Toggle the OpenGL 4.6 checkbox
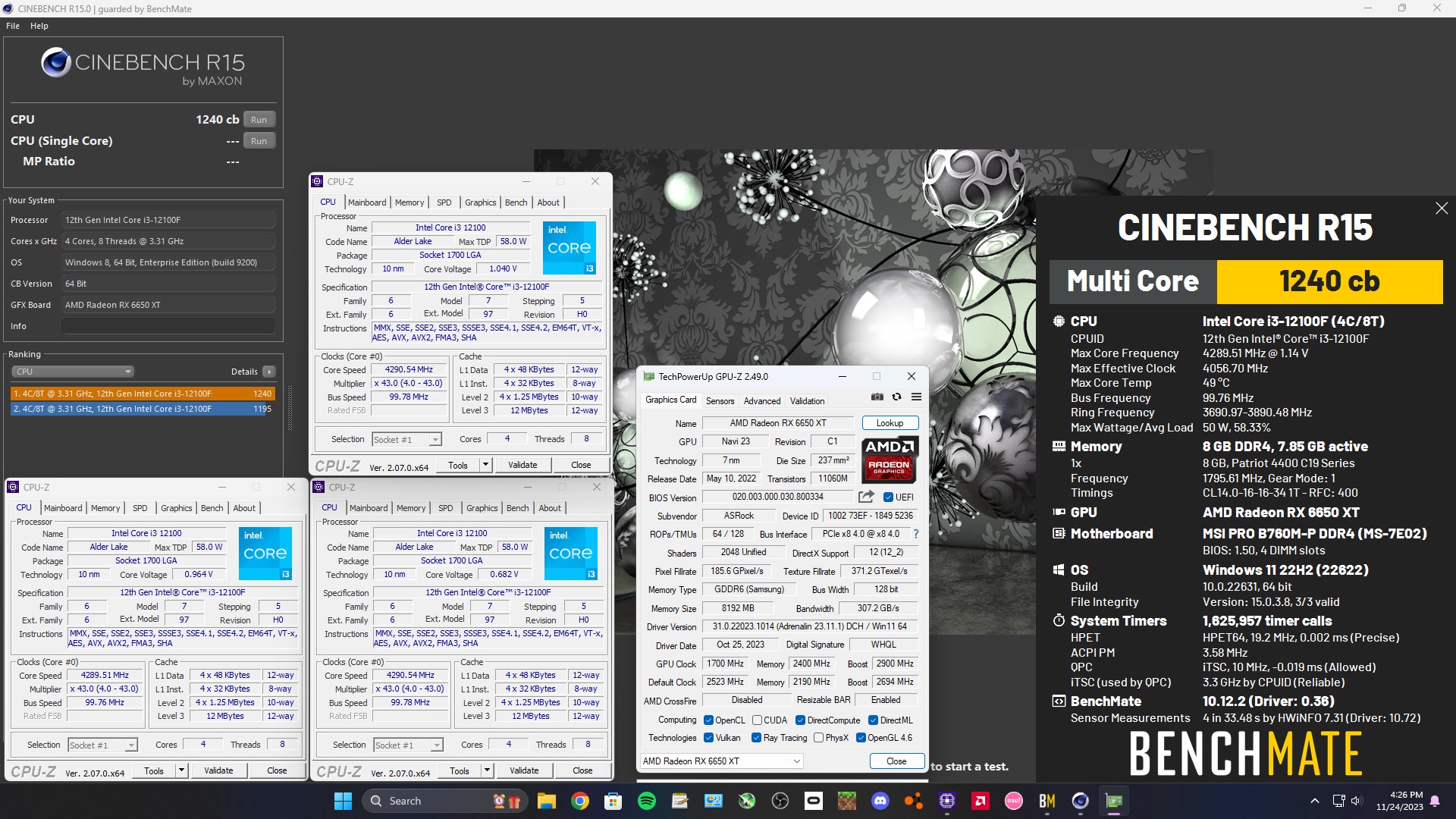1456x819 pixels. (861, 738)
